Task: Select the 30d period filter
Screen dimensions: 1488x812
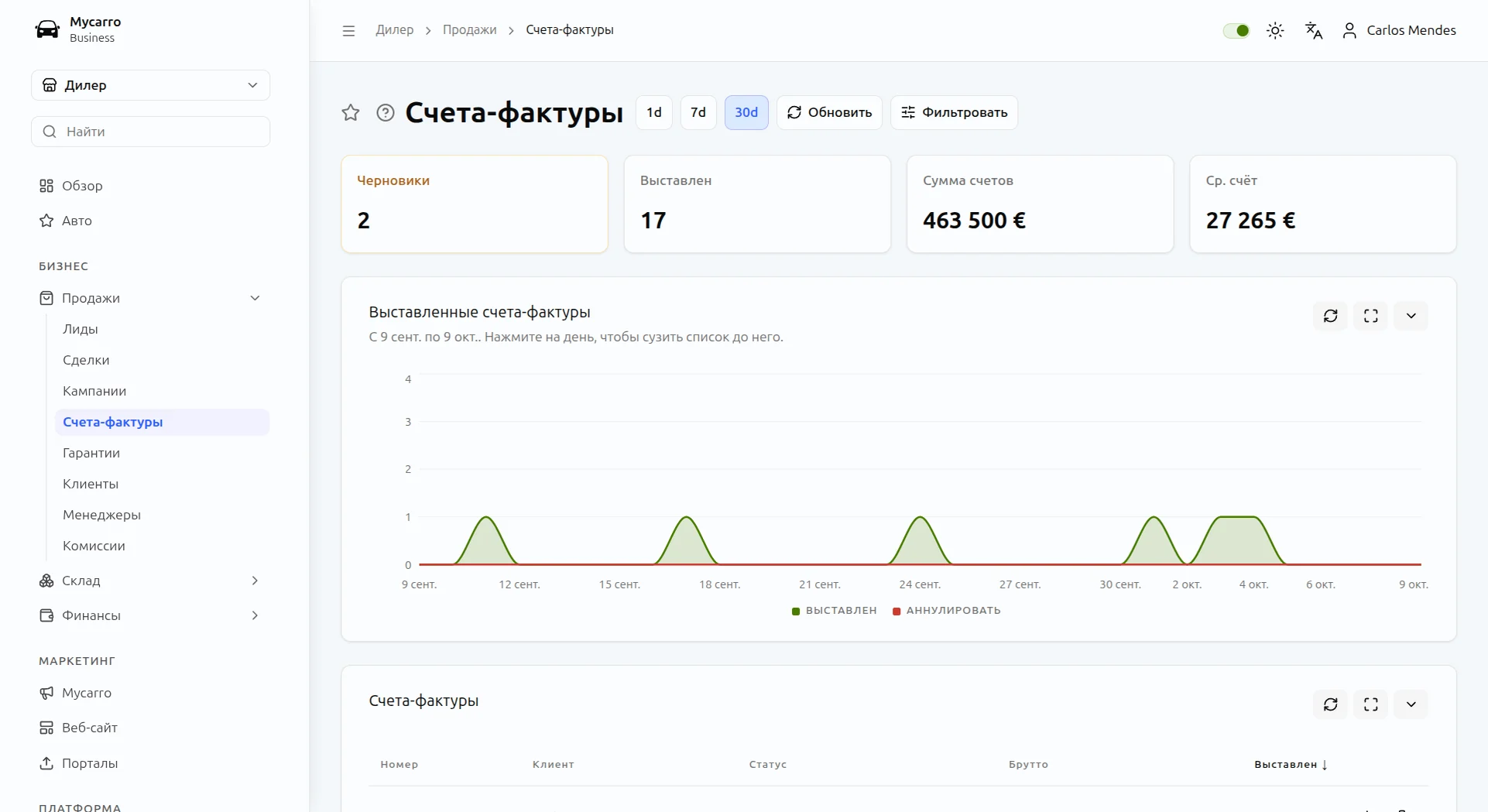Action: 746,113
